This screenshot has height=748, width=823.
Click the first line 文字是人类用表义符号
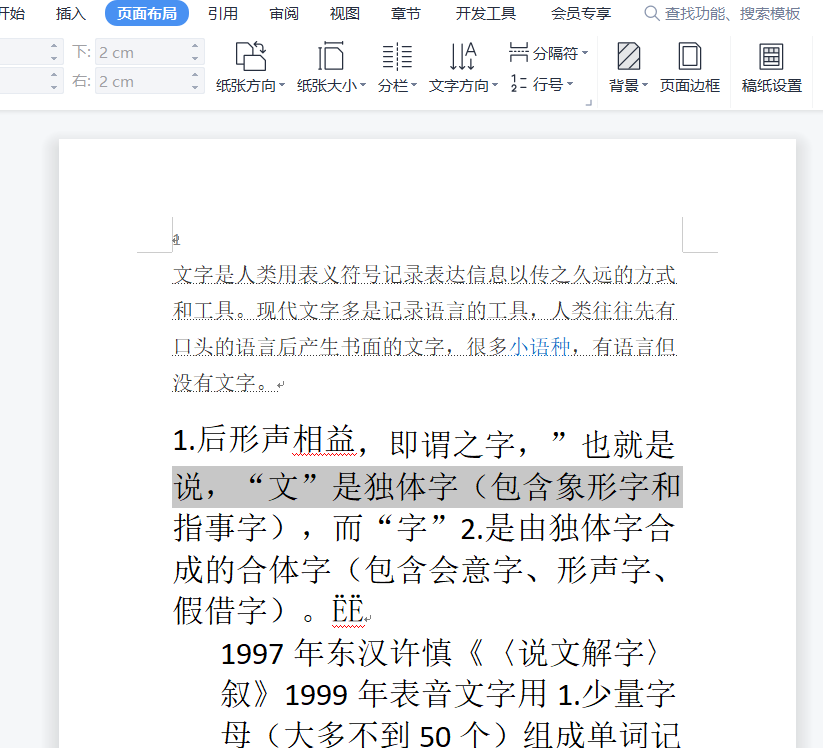[x=424, y=275]
